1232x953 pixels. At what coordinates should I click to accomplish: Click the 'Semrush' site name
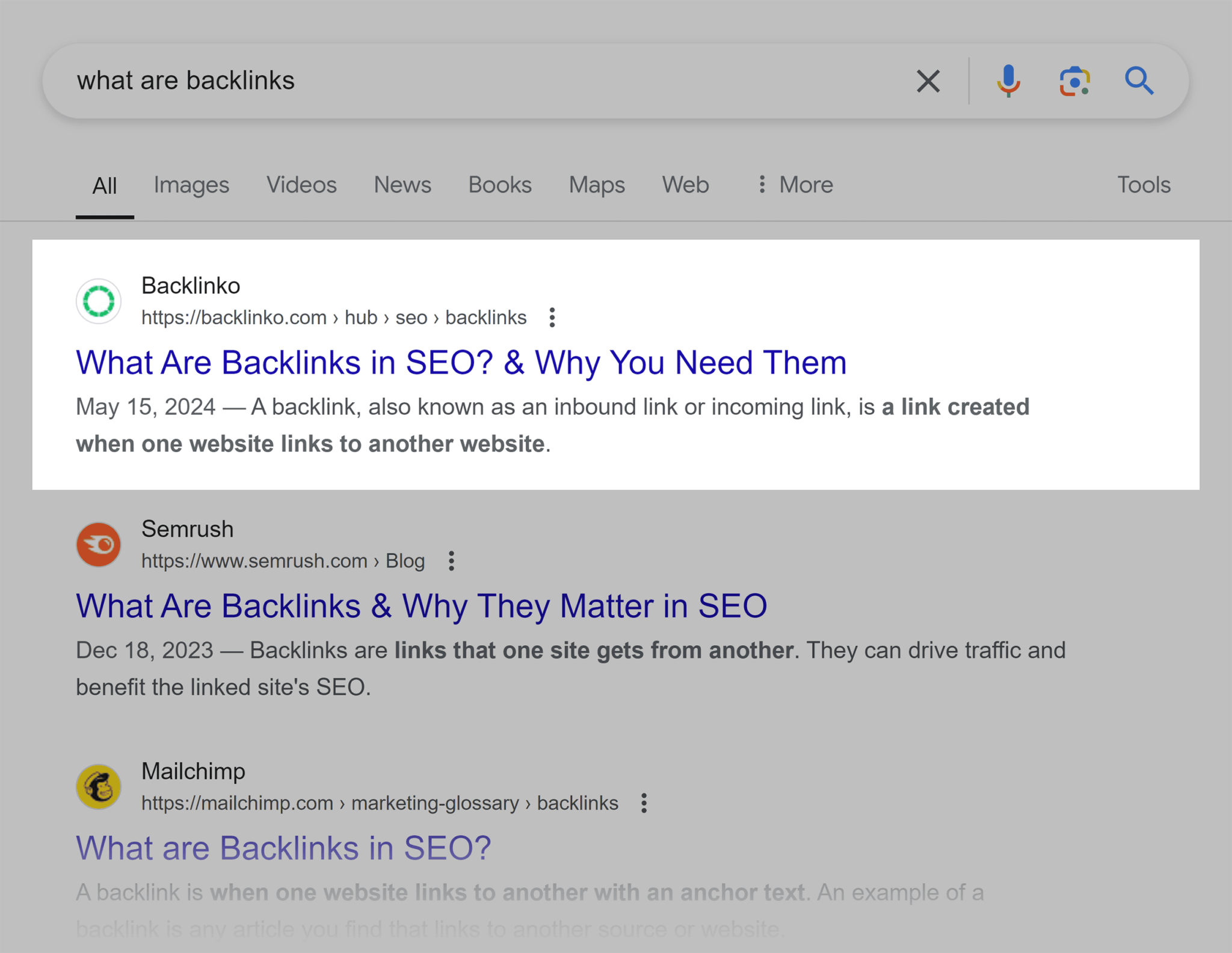click(x=187, y=530)
